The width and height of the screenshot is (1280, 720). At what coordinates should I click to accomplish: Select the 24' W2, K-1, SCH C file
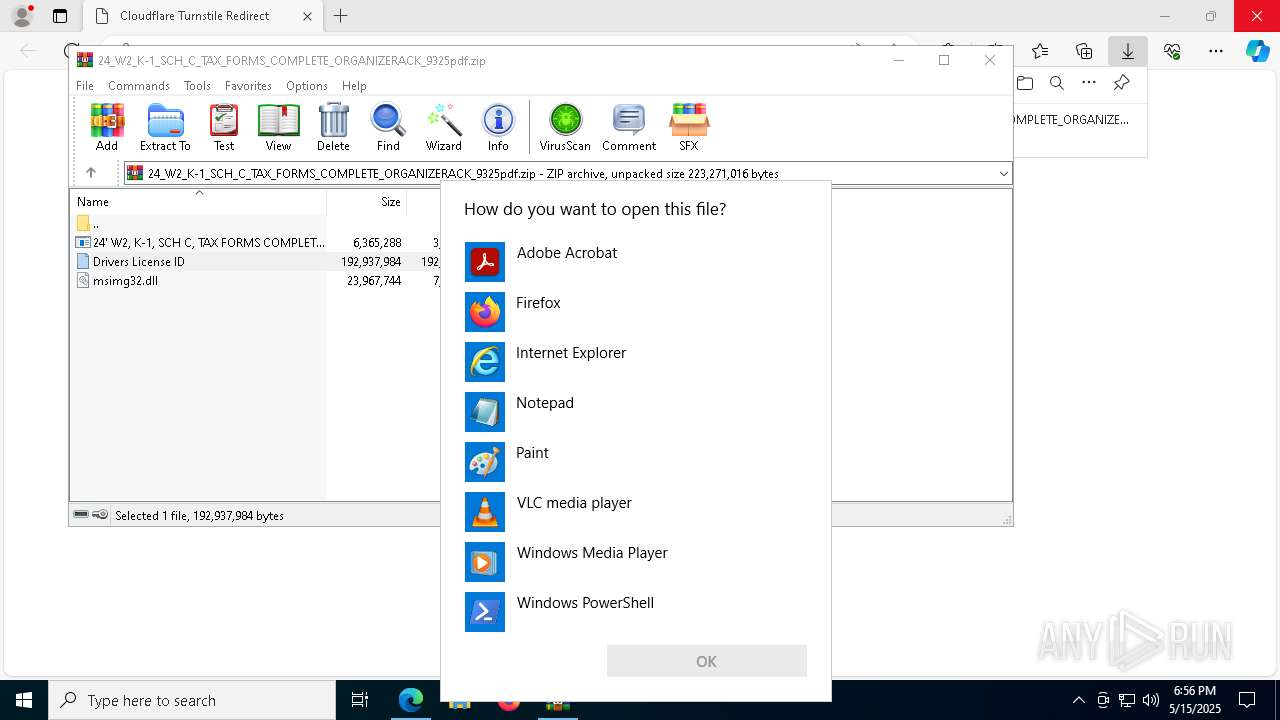(x=209, y=242)
